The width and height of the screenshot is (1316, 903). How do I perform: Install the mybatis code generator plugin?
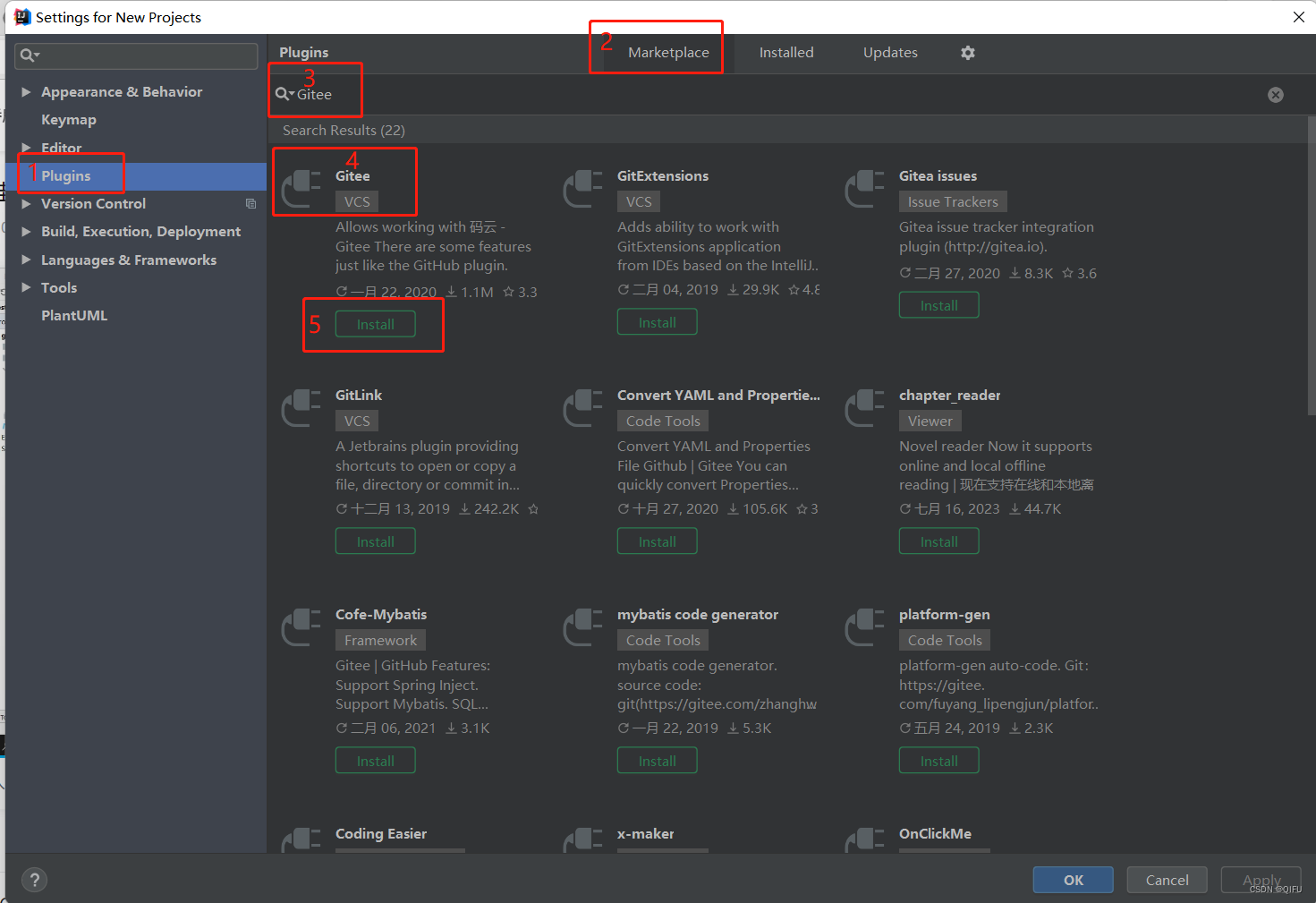tap(658, 761)
